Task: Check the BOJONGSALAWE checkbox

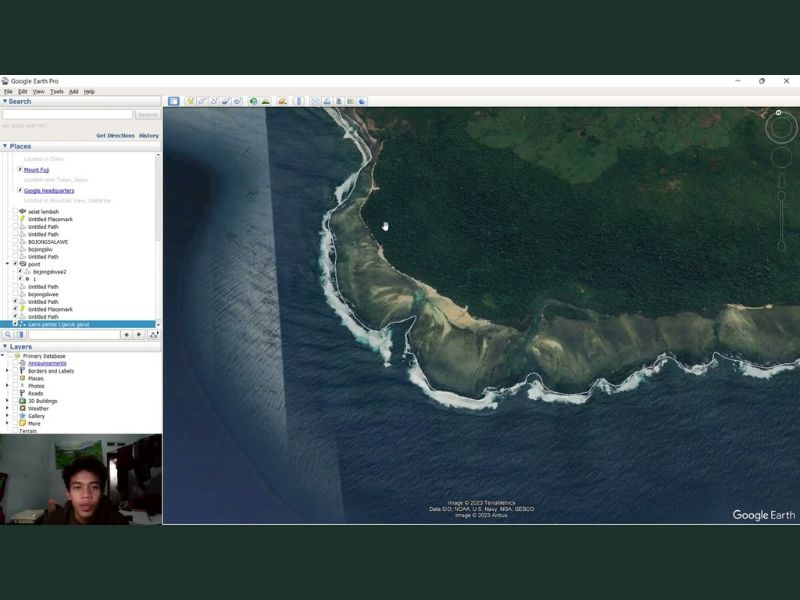Action: 15,241
